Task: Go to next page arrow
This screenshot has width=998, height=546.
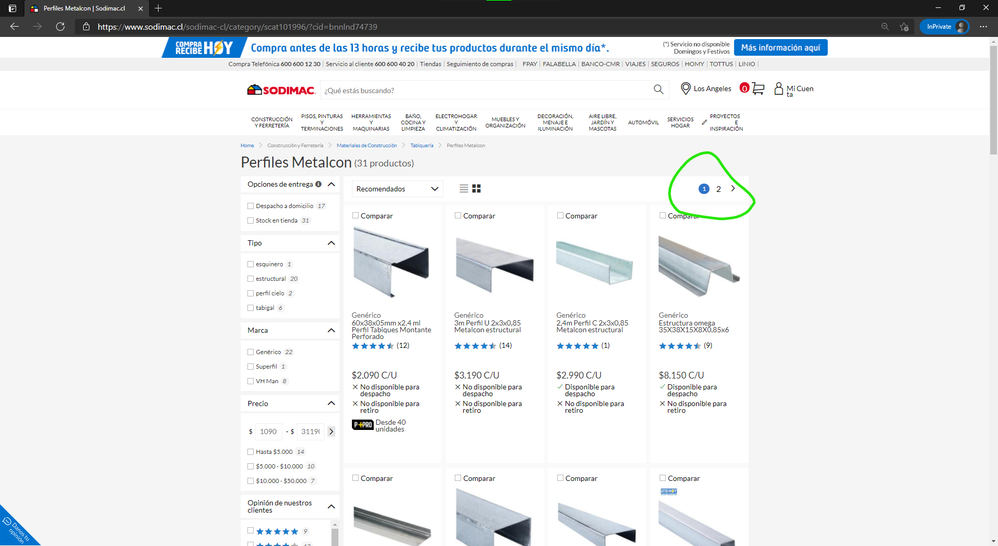Action: click(x=733, y=188)
